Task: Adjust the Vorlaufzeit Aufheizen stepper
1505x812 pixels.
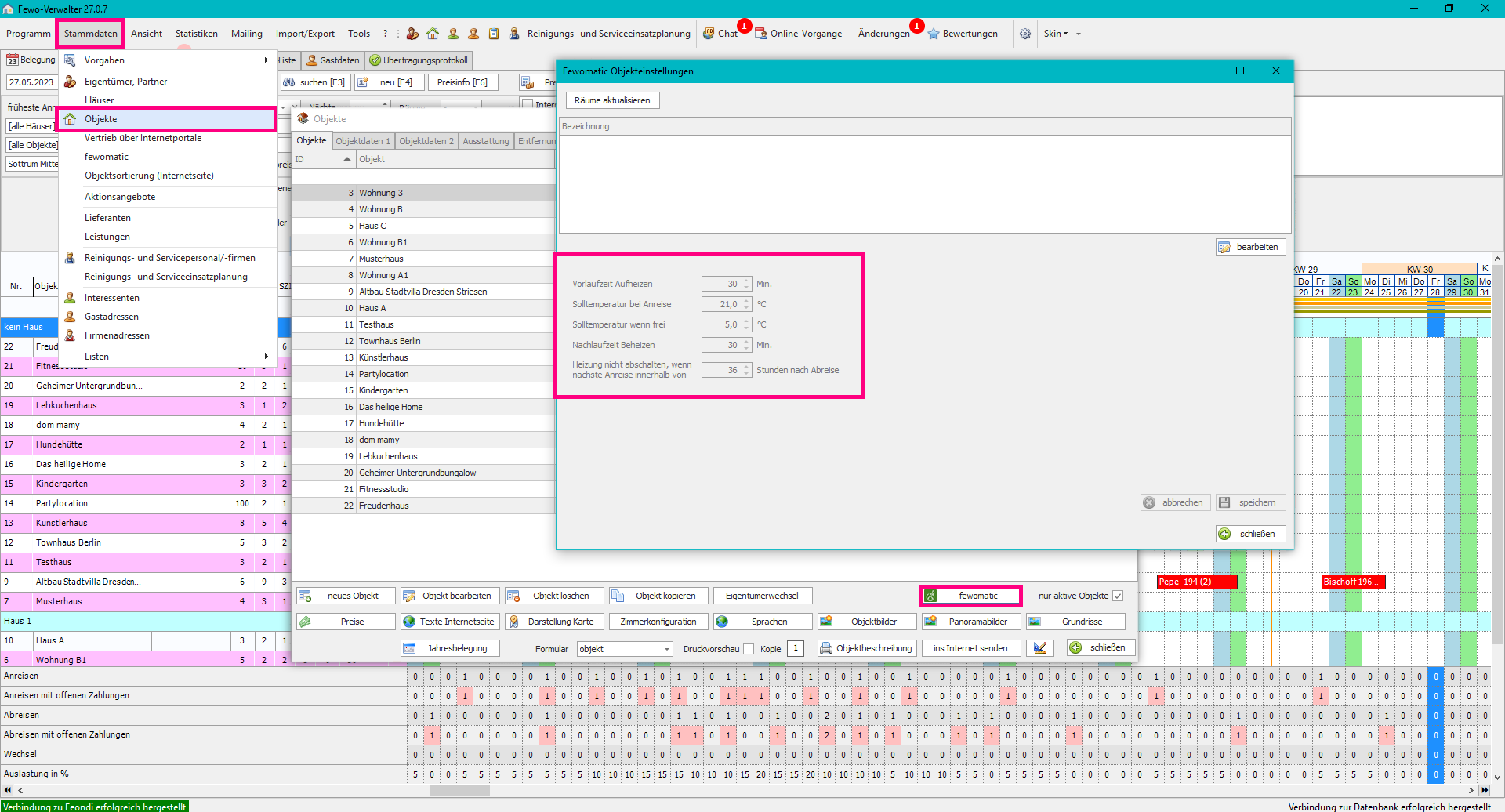Action: (x=746, y=284)
